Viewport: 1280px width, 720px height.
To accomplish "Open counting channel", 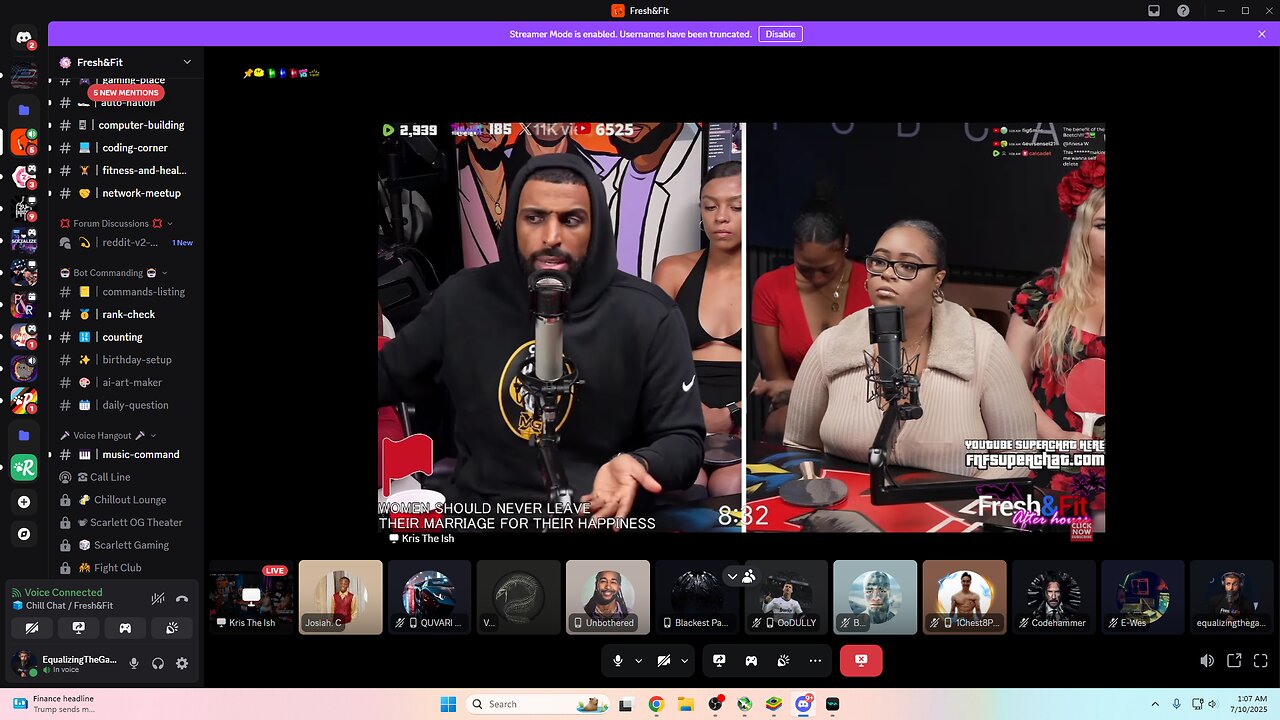I will coord(126,337).
